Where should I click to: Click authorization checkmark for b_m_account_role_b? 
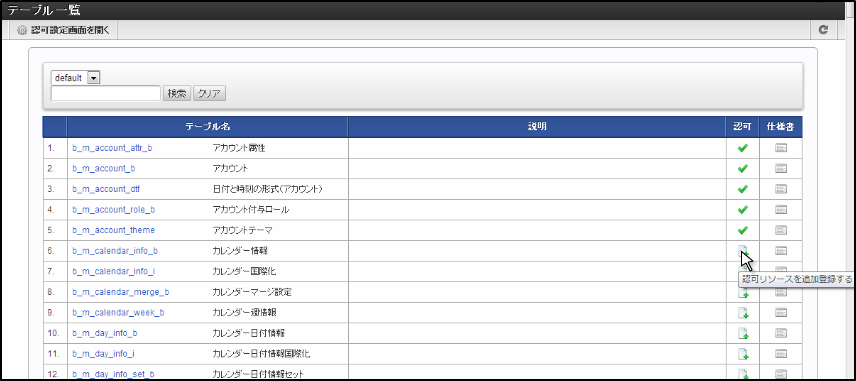pyautogui.click(x=742, y=210)
